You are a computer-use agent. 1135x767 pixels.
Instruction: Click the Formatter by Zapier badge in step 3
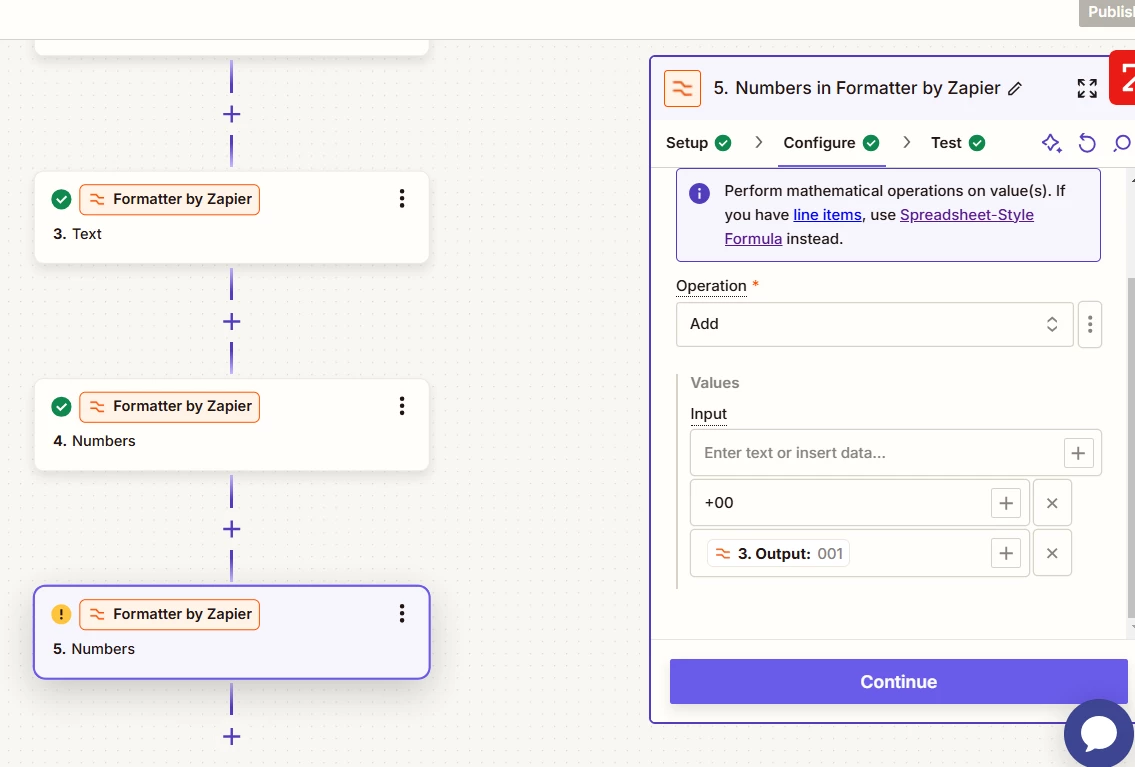click(x=169, y=199)
